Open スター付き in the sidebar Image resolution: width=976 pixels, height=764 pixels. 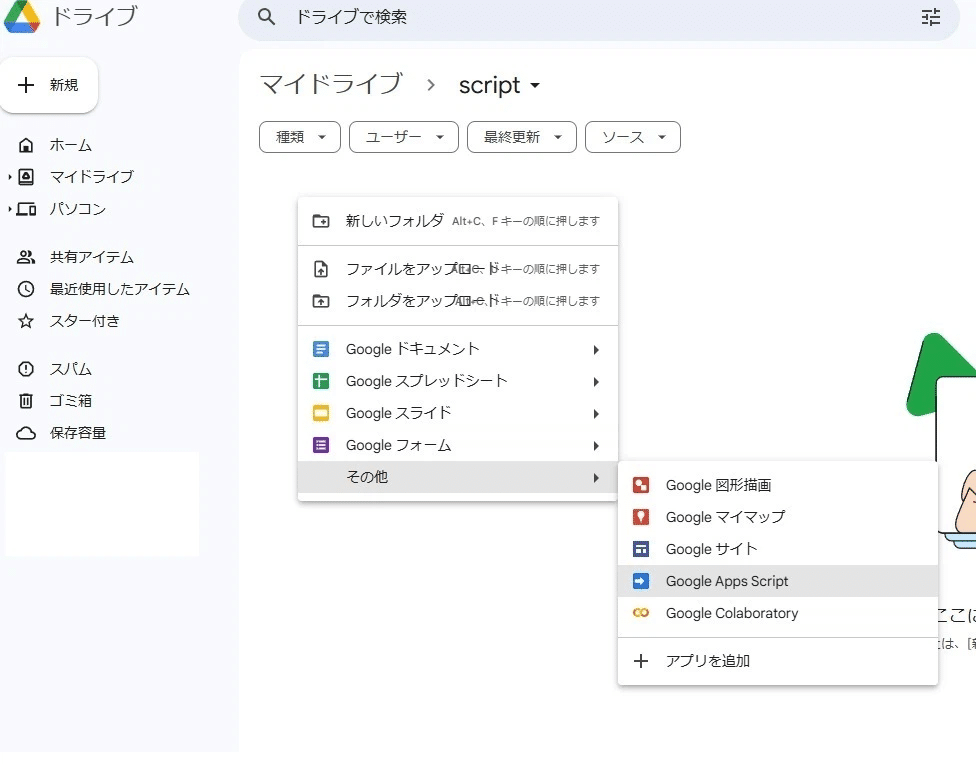pos(85,321)
